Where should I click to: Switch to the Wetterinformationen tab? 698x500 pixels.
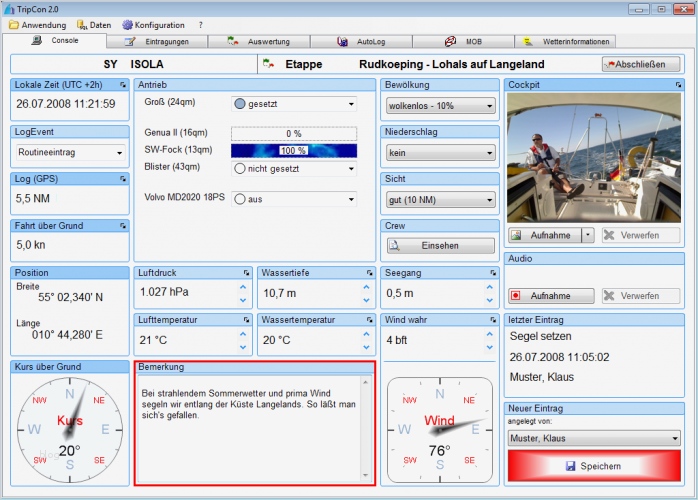pos(565,41)
